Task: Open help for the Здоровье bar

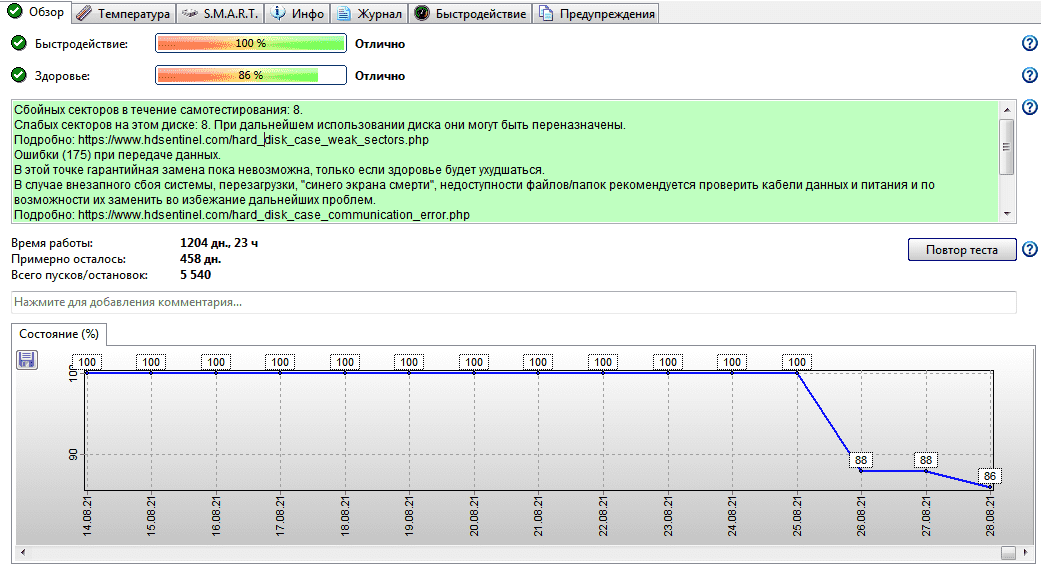Action: [1029, 76]
